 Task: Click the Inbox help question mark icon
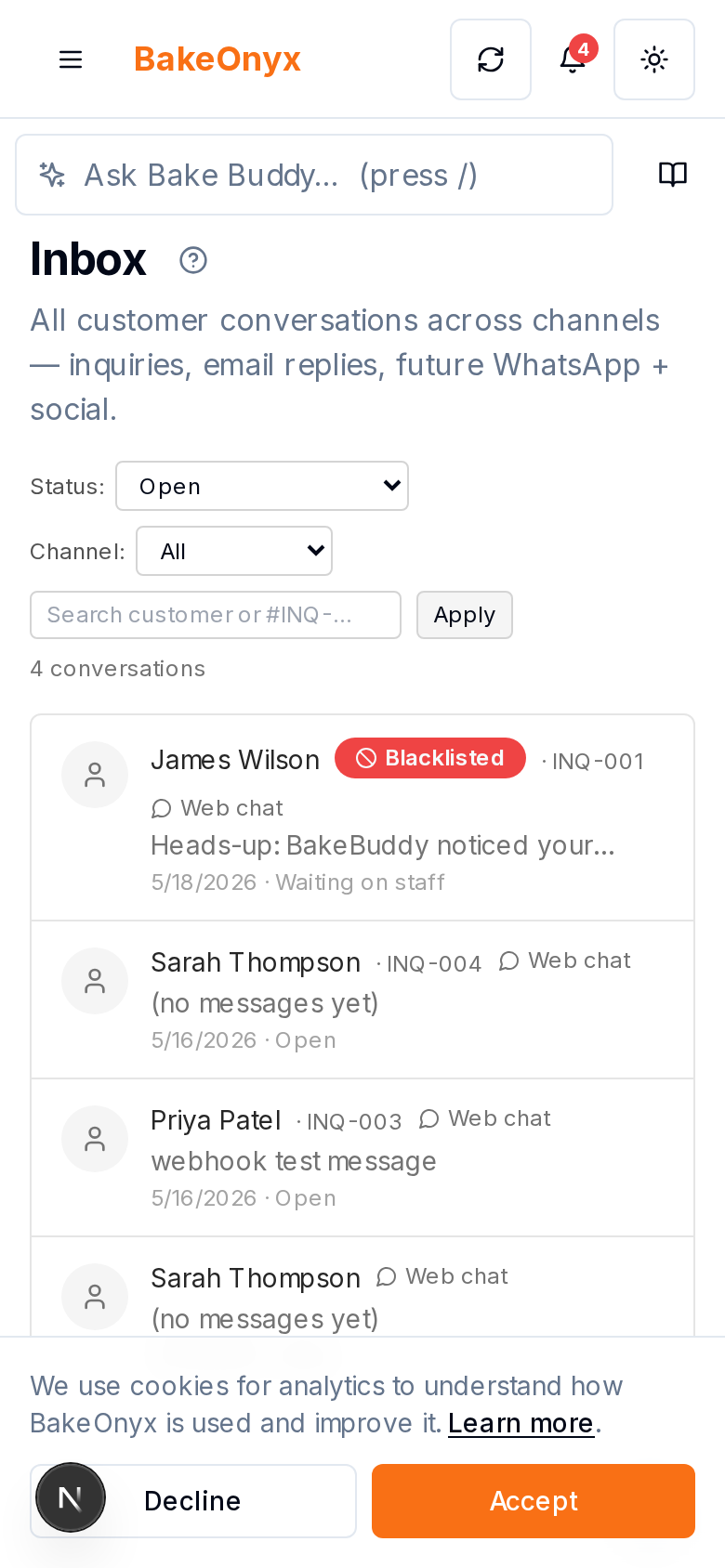click(193, 260)
